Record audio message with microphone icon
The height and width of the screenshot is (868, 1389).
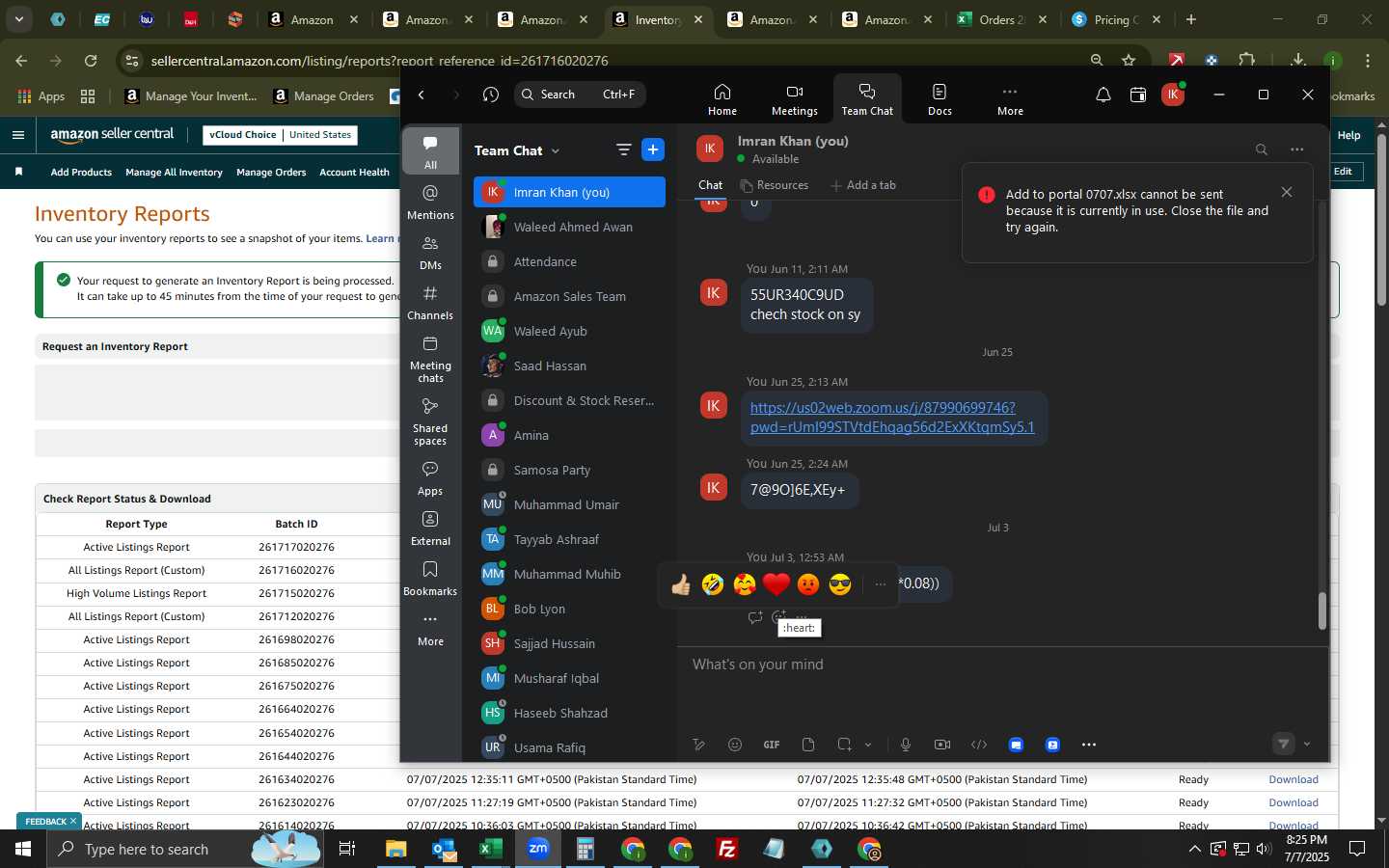tap(906, 745)
